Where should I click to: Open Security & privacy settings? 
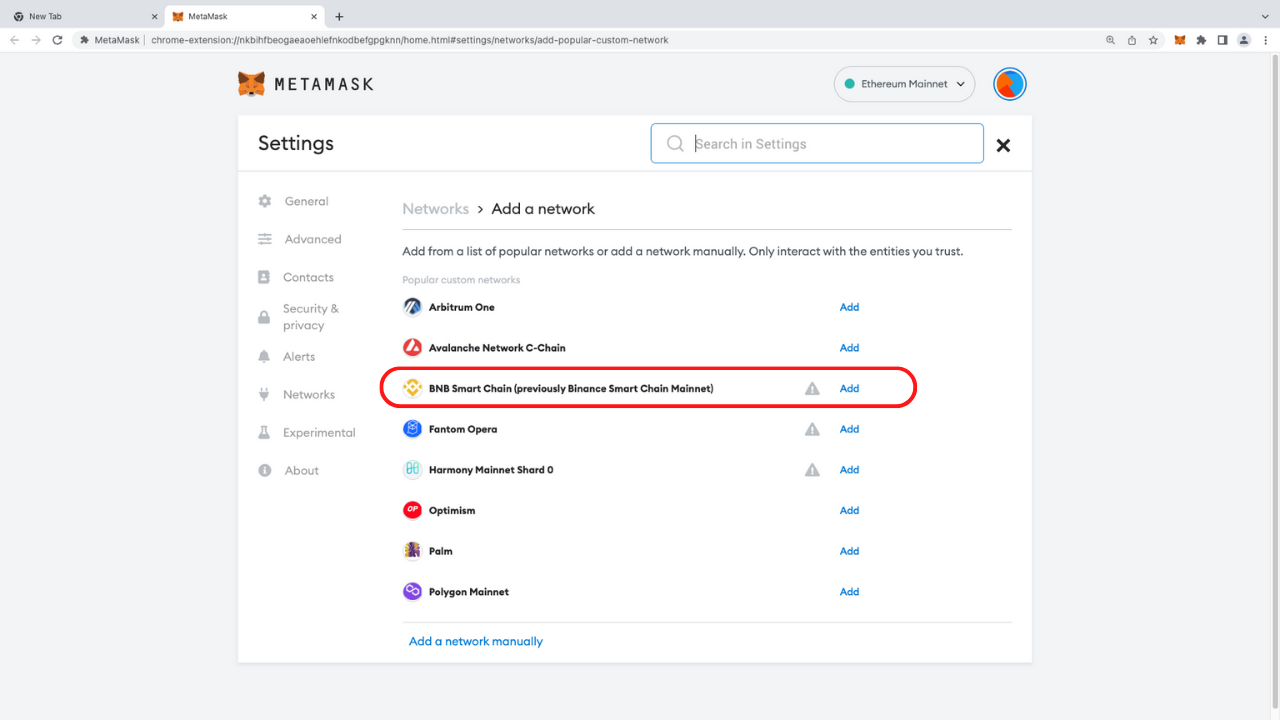click(x=311, y=317)
